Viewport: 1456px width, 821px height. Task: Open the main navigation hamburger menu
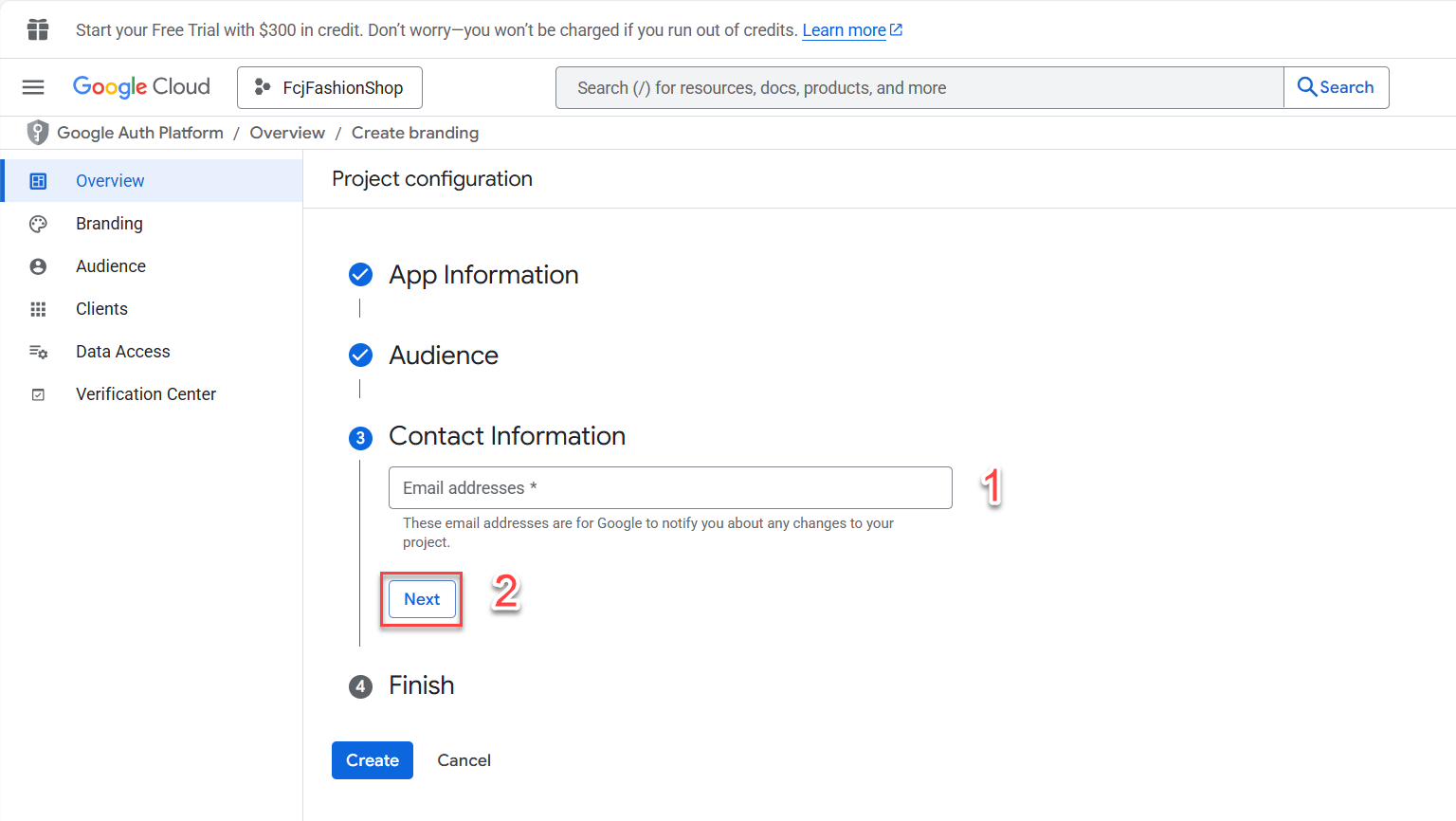pos(33,87)
